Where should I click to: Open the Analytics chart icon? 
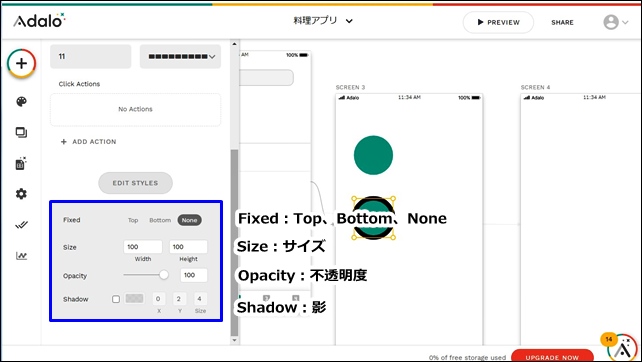point(21,256)
